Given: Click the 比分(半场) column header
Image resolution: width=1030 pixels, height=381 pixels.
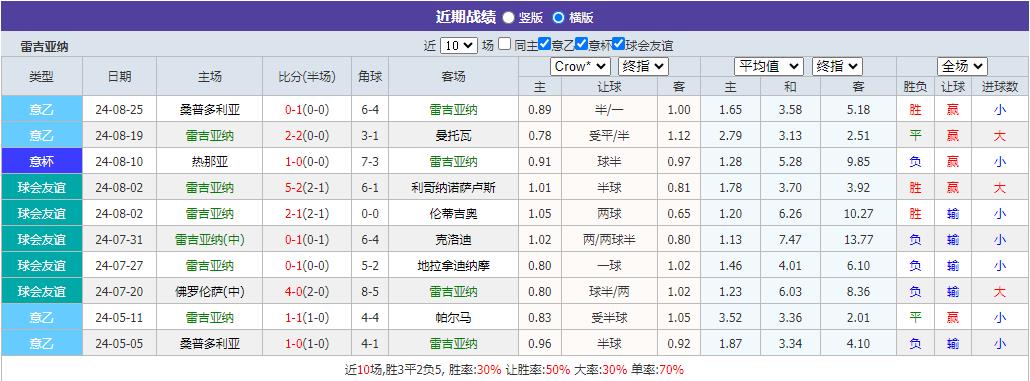Looking at the screenshot, I should [x=307, y=76].
